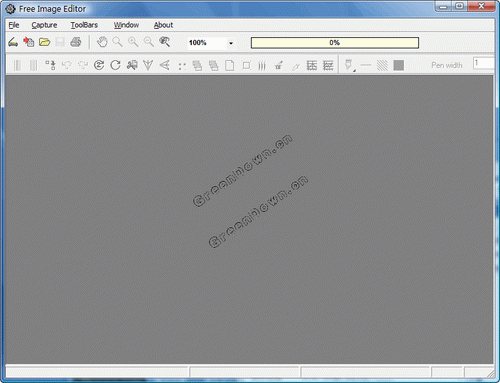
Task: Click the greyed-out redo arrow icon
Action: pos(83,65)
